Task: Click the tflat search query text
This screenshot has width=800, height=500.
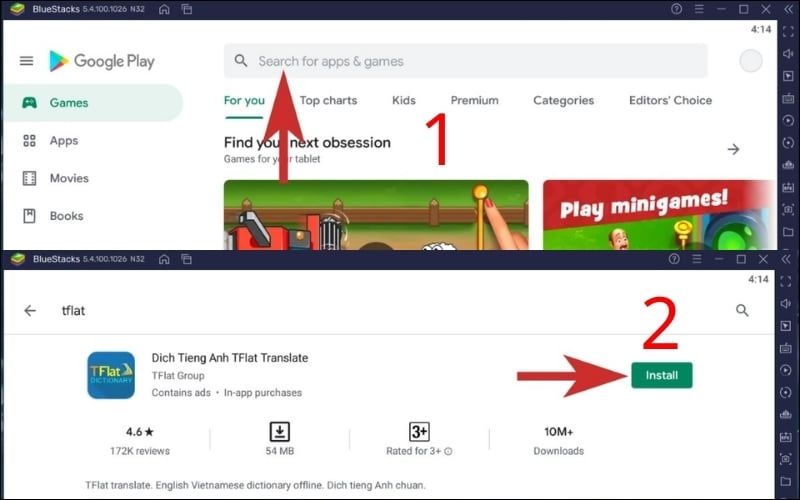Action: point(73,311)
